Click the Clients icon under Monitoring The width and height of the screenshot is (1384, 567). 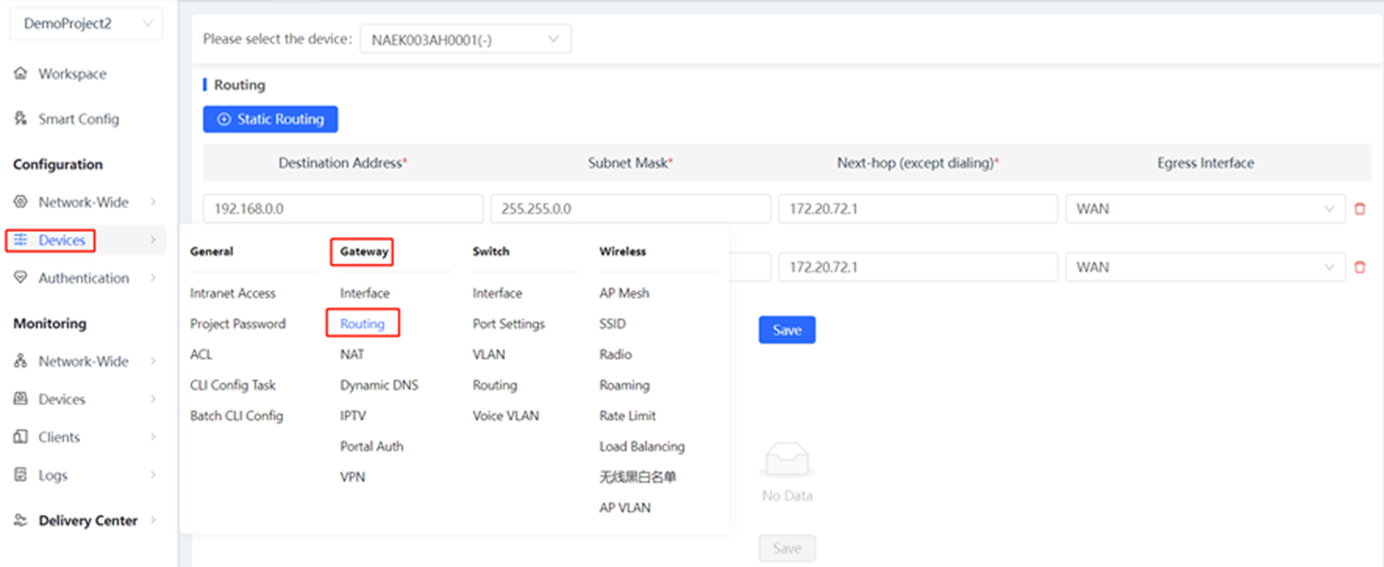pyautogui.click(x=20, y=437)
